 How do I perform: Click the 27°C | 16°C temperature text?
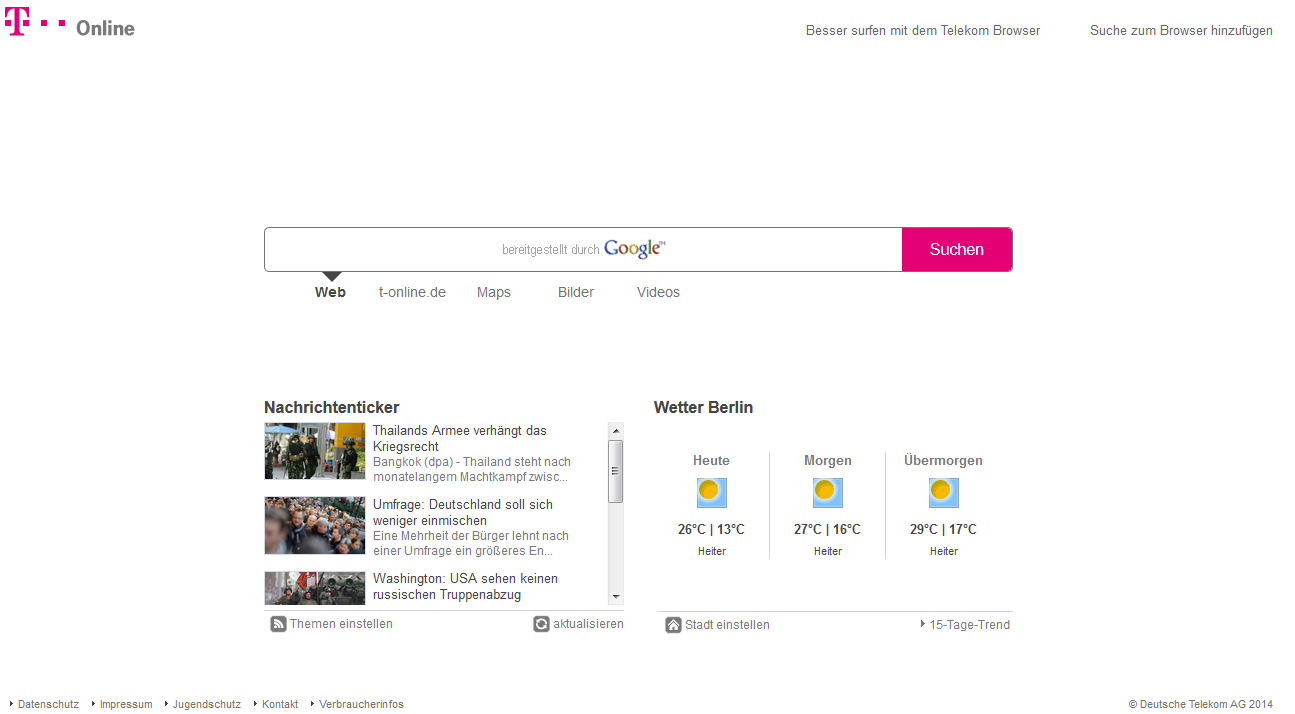pyautogui.click(x=827, y=530)
